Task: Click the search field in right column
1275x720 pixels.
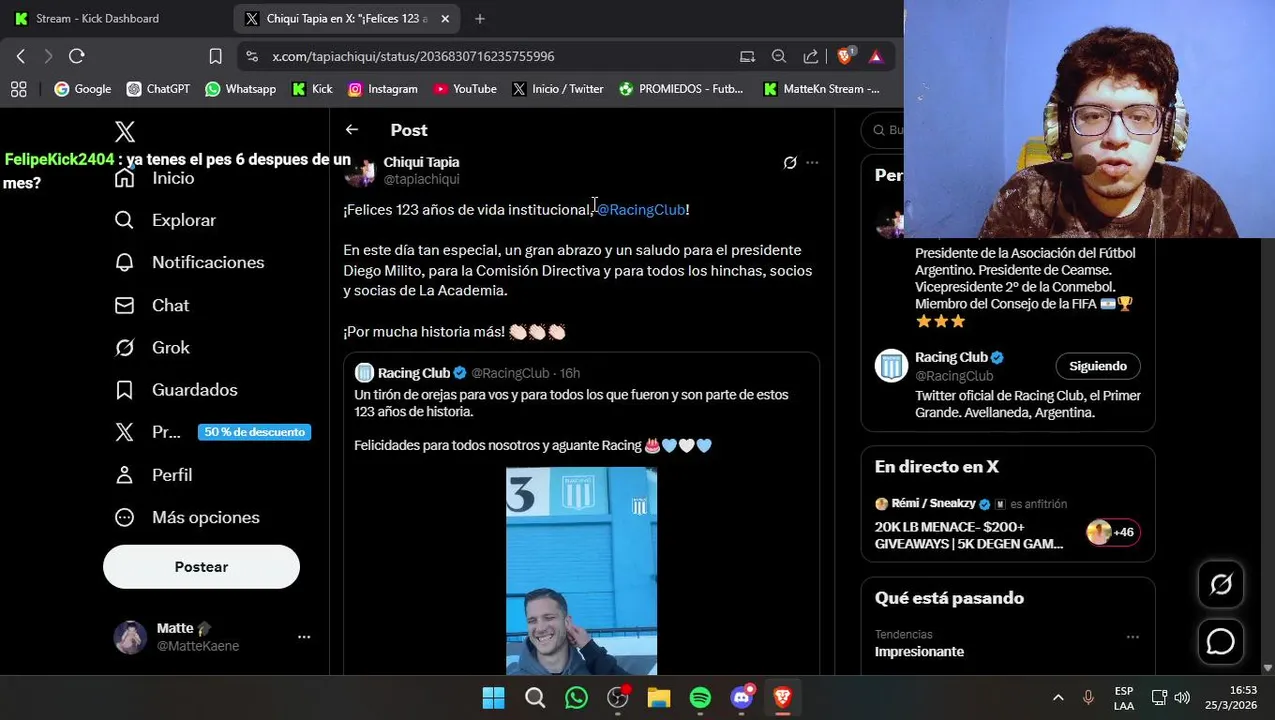Action: click(885, 130)
